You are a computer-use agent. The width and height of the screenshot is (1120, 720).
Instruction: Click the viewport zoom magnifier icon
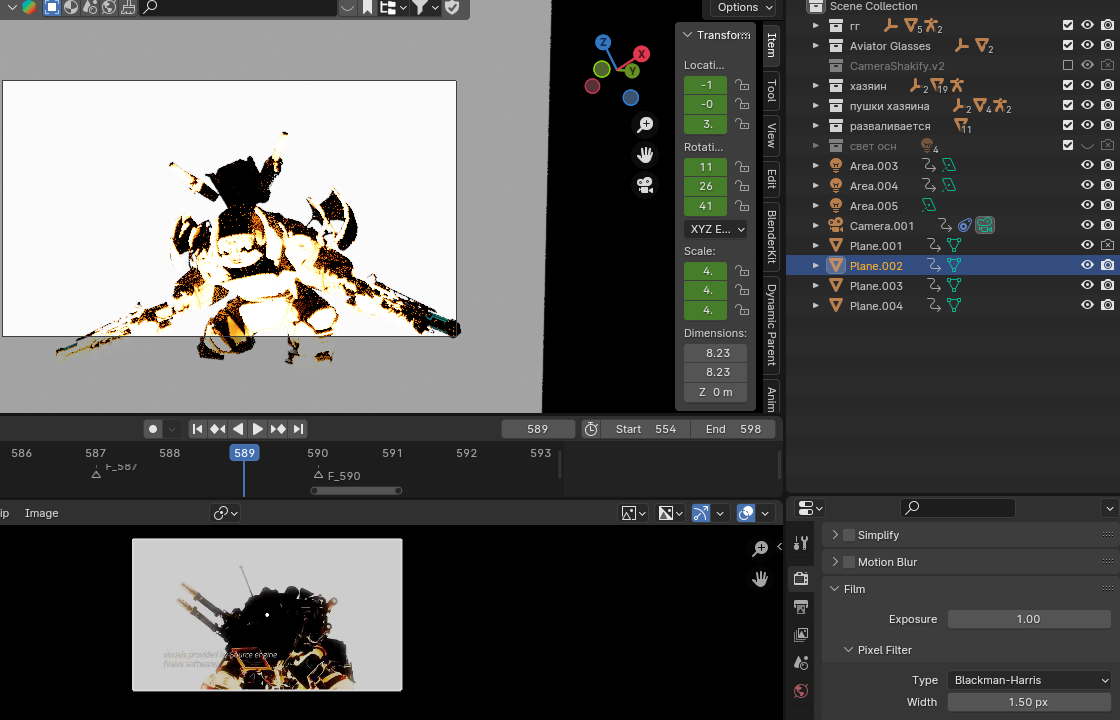[x=645, y=125]
